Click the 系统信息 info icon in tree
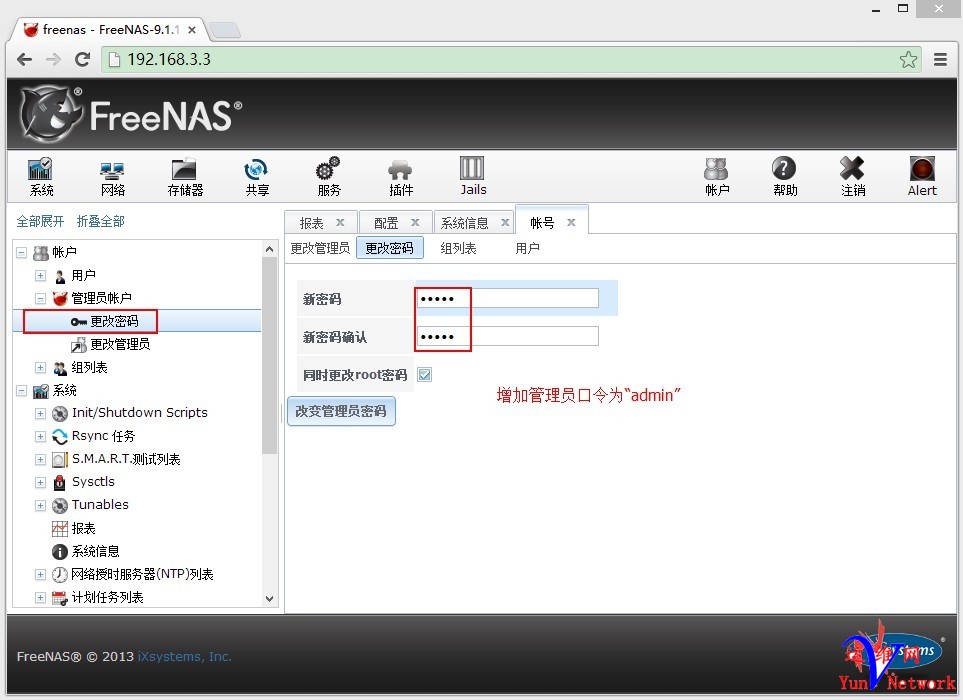 tap(60, 551)
